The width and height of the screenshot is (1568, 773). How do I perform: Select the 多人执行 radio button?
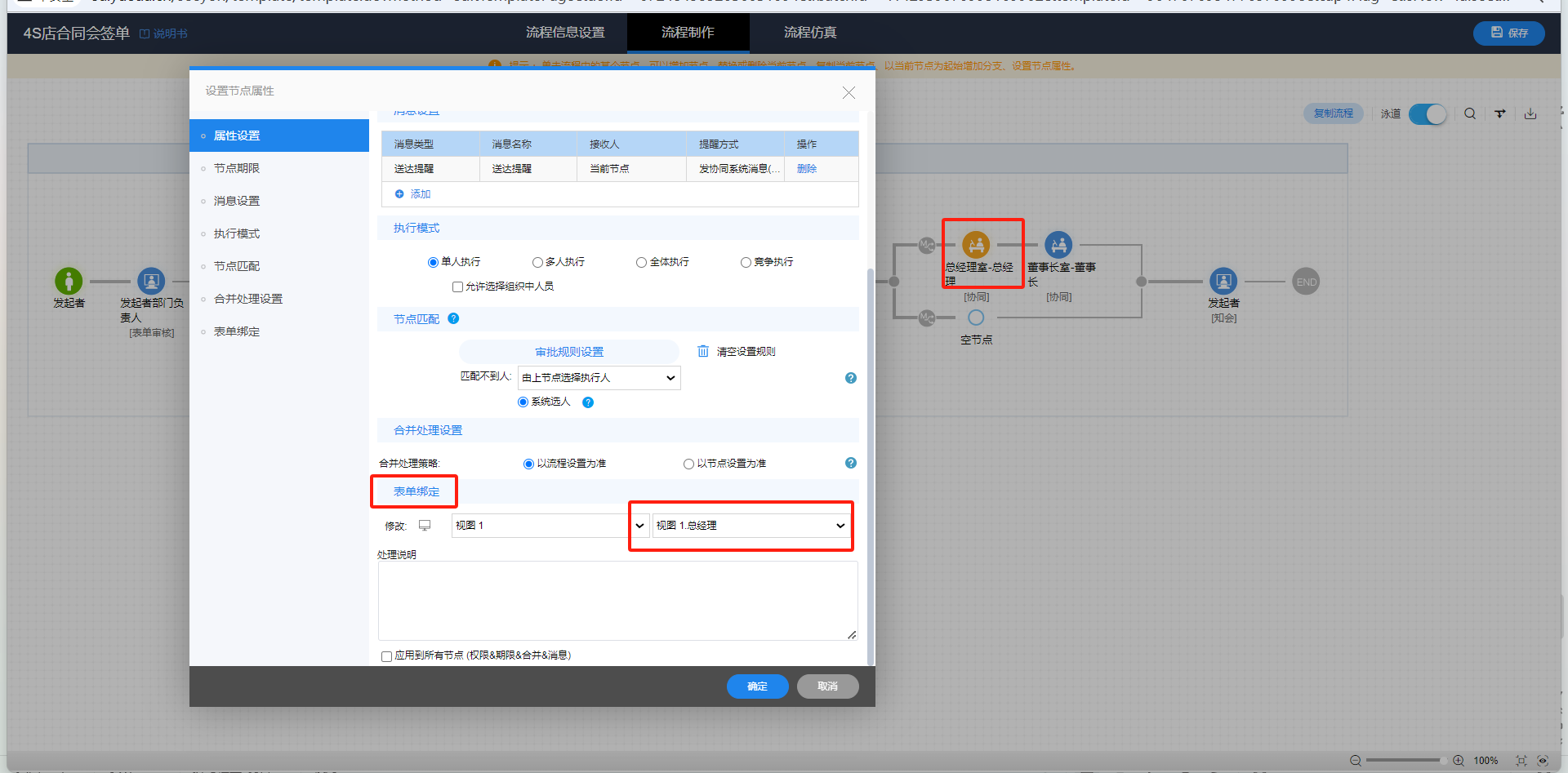click(x=537, y=262)
